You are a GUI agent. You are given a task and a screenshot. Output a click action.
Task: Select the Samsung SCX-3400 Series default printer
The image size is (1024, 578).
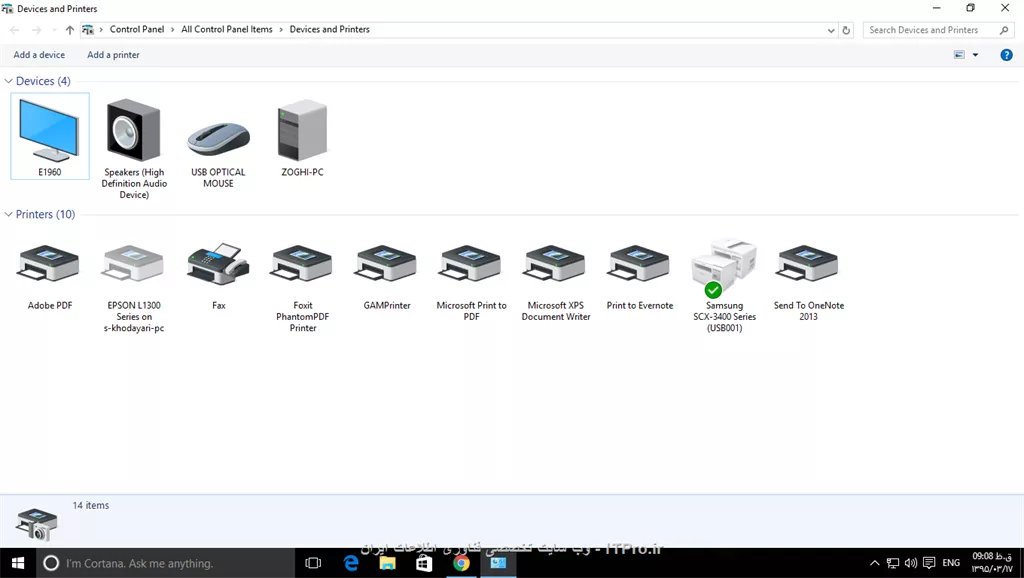(724, 268)
